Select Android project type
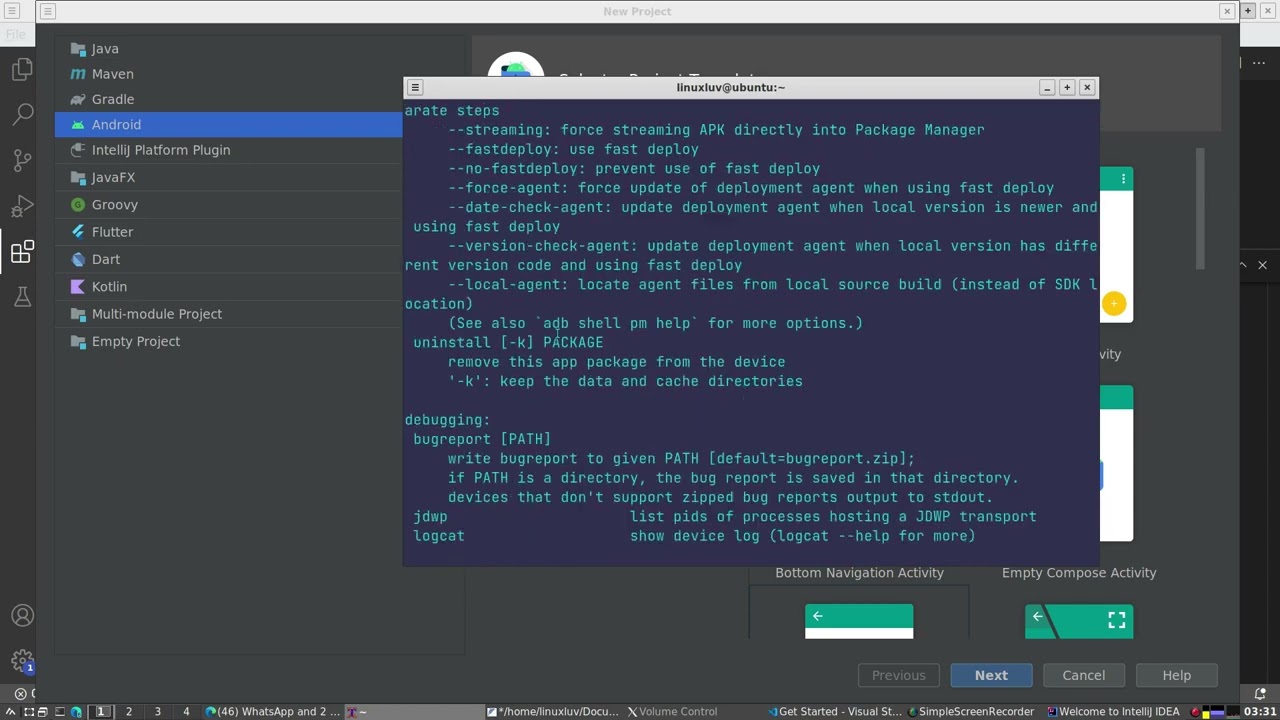The image size is (1280, 720). click(228, 124)
